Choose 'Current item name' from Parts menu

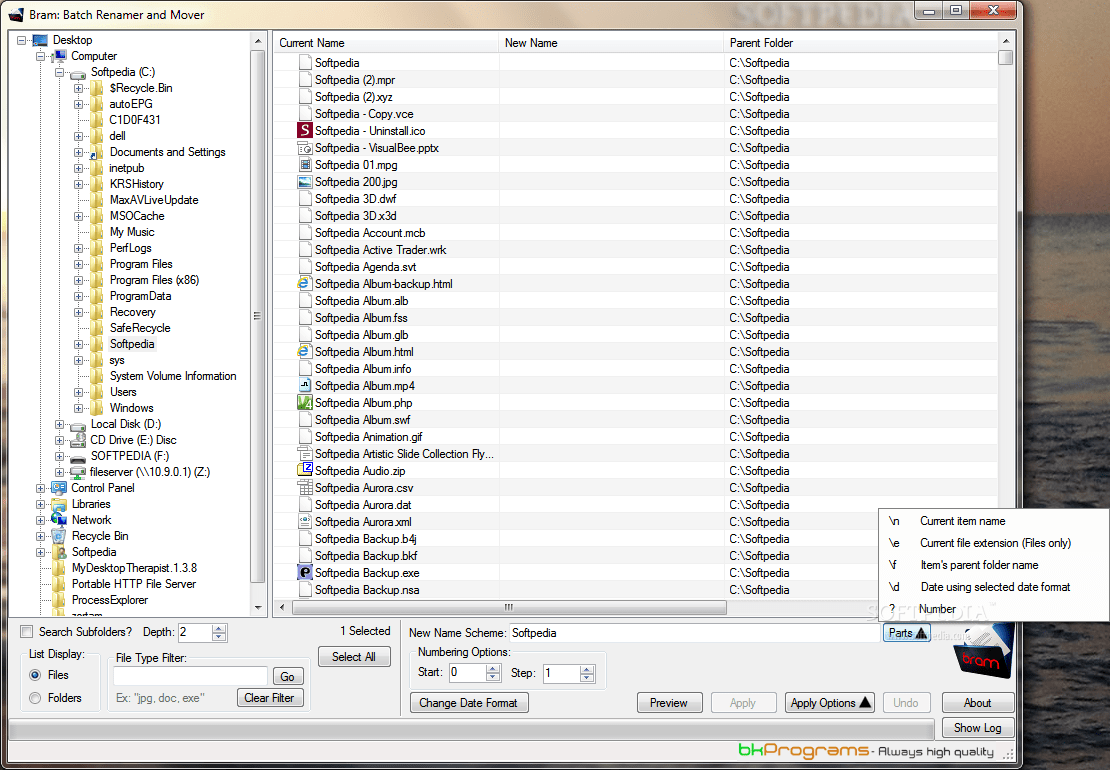(x=993, y=521)
